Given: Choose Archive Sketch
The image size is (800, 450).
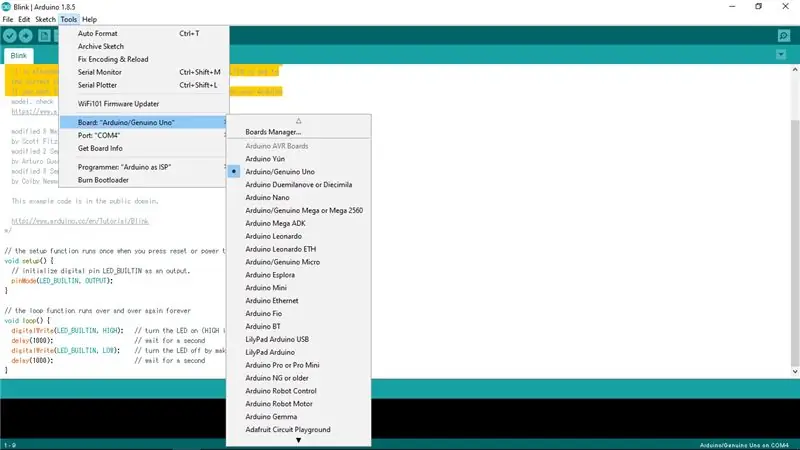Looking at the screenshot, I should [x=144, y=46].
